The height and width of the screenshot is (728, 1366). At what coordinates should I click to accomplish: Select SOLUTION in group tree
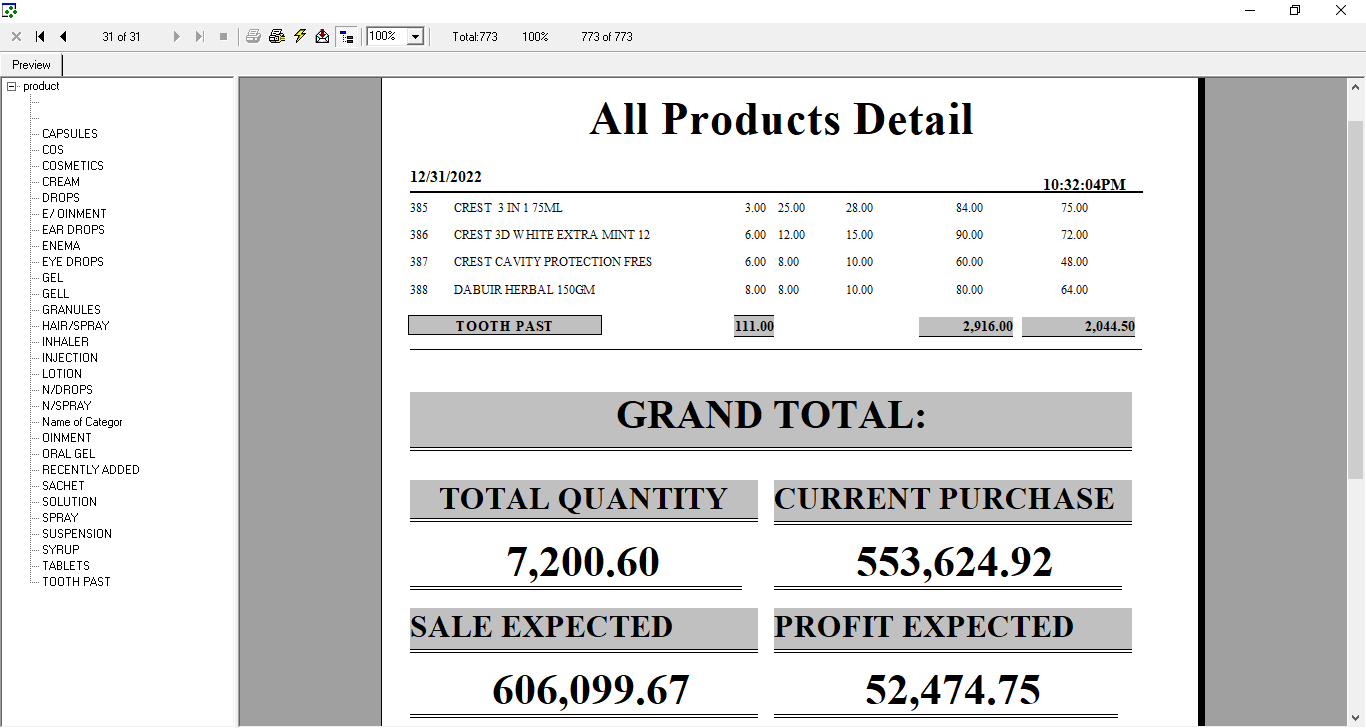[70, 502]
